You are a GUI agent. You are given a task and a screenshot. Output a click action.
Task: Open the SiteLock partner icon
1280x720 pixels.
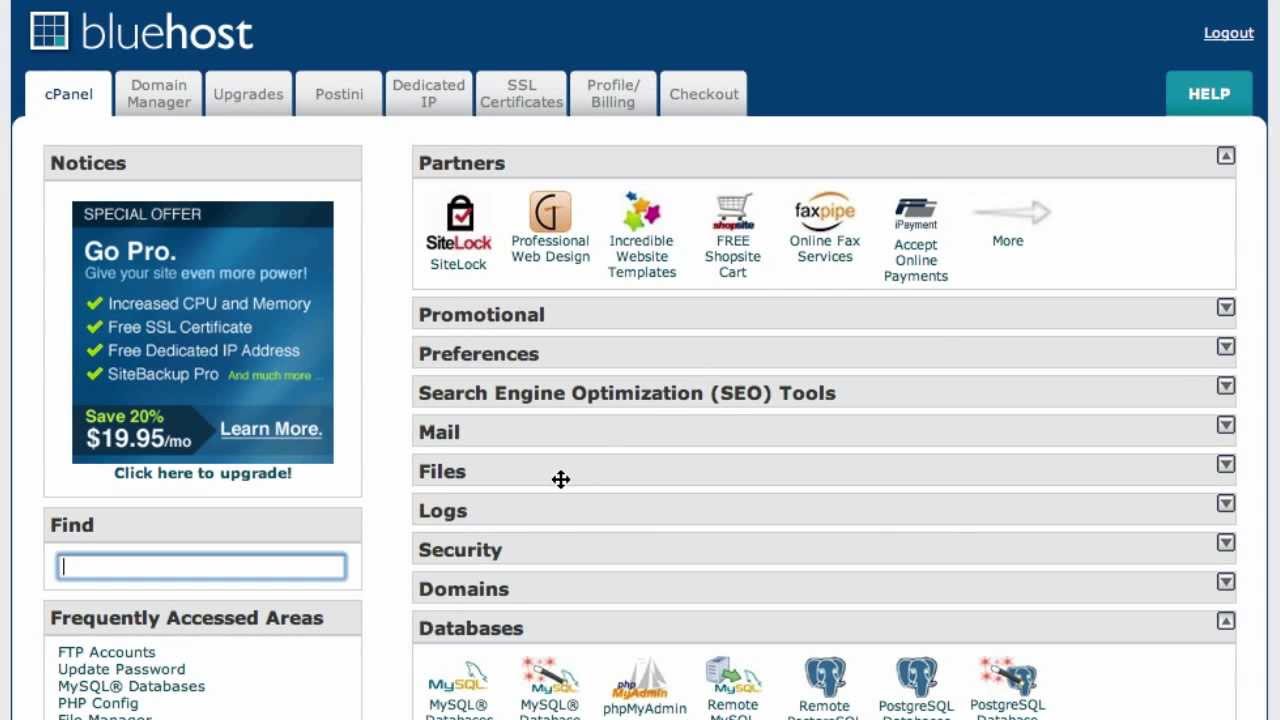[459, 222]
